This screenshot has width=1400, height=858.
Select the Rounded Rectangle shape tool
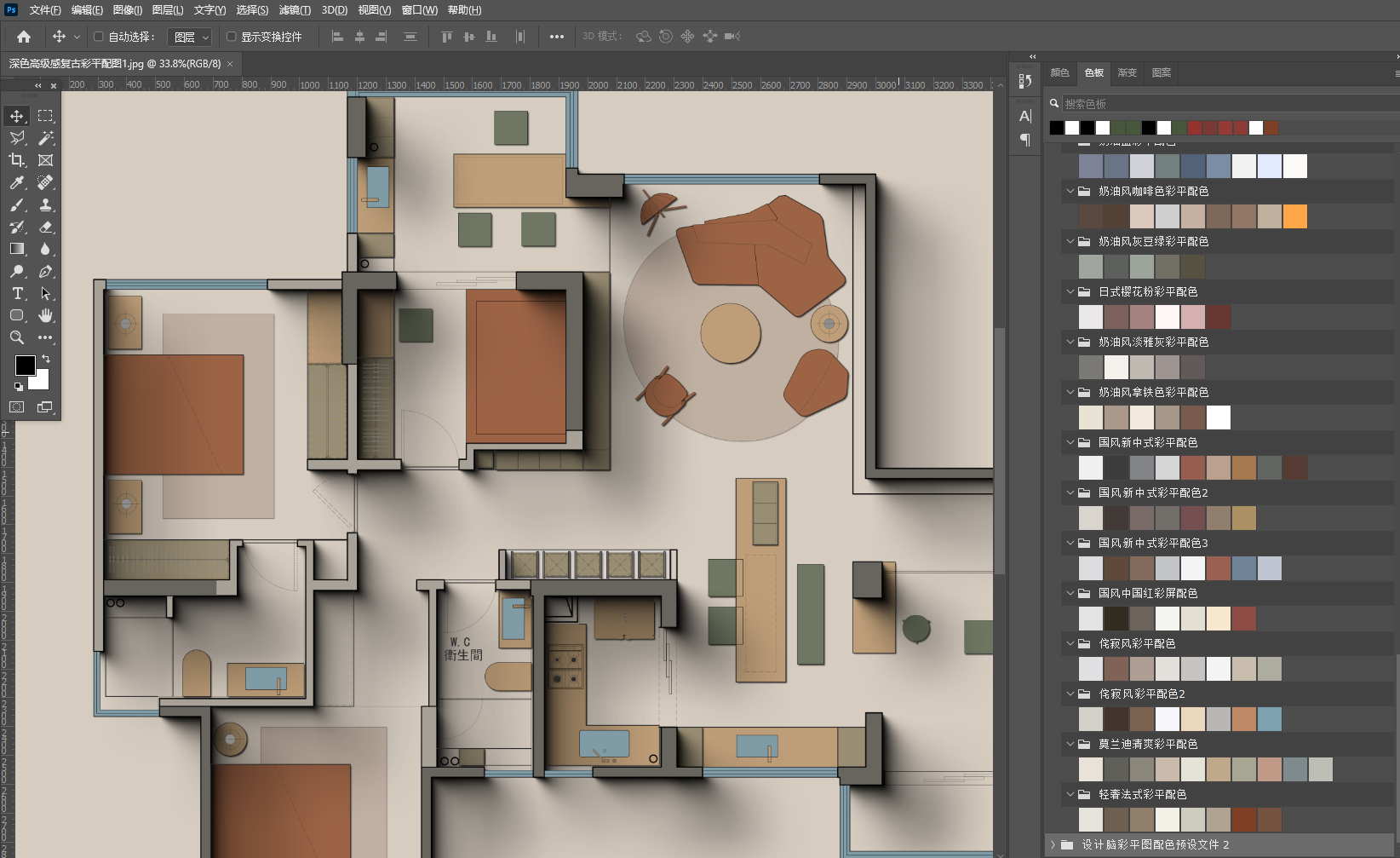click(x=17, y=315)
